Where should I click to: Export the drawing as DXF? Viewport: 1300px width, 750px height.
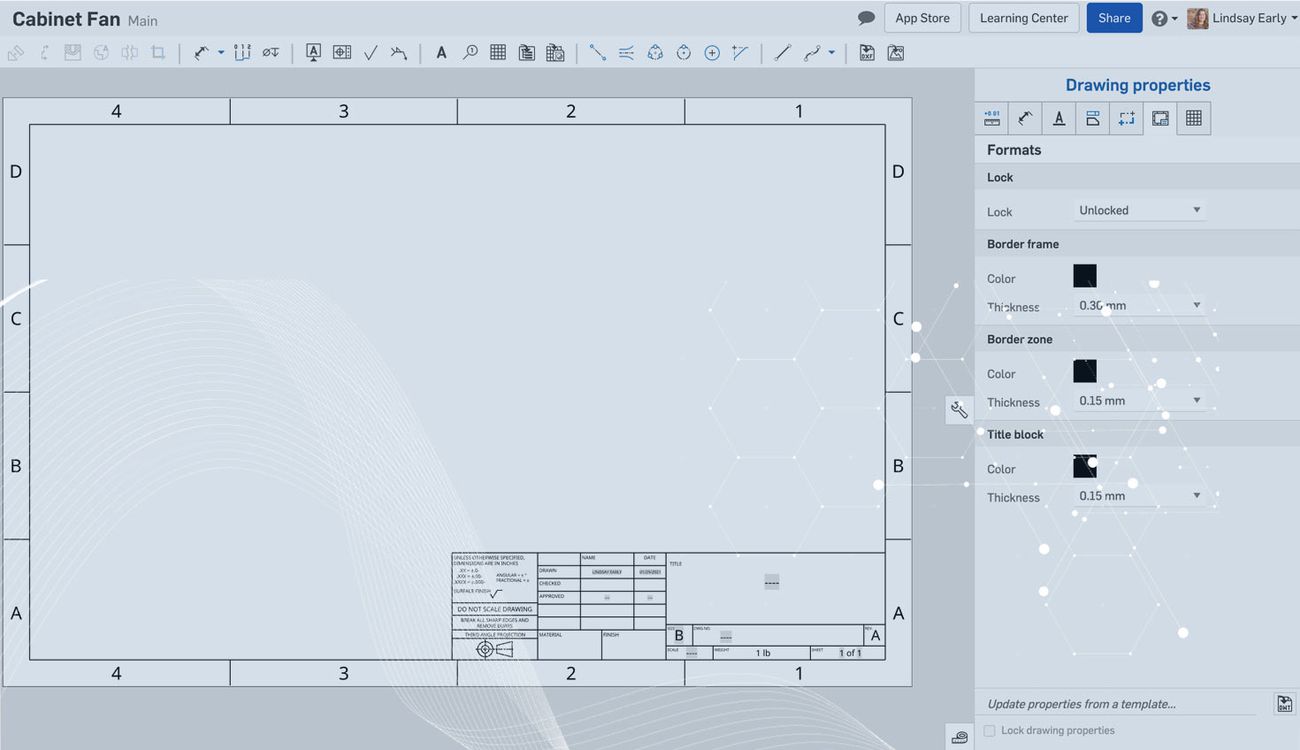[x=866, y=52]
